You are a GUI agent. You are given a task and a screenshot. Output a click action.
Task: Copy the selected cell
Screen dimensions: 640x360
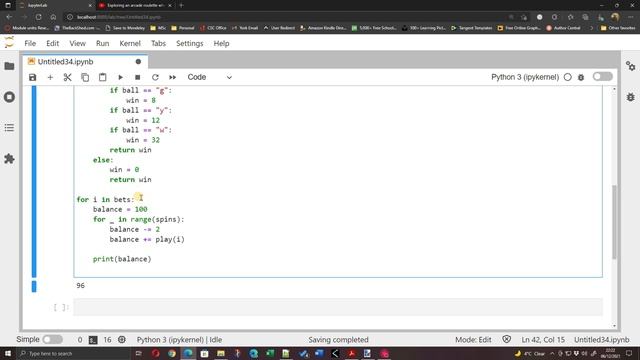coord(85,77)
